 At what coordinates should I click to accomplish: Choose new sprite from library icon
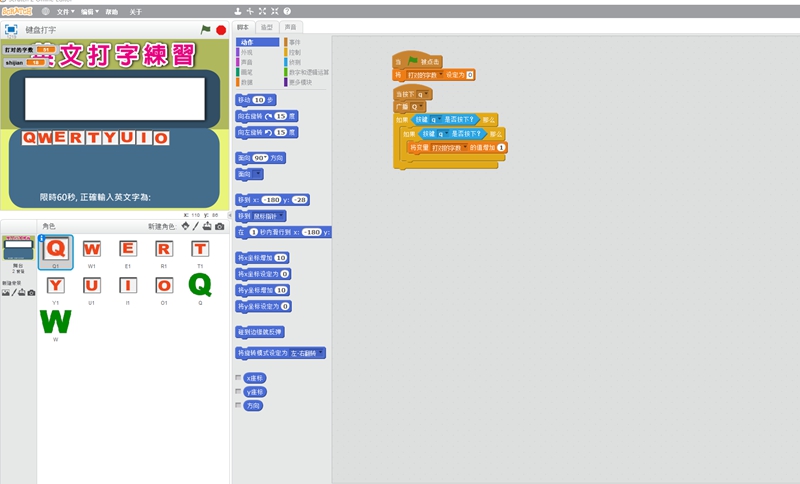[185, 226]
